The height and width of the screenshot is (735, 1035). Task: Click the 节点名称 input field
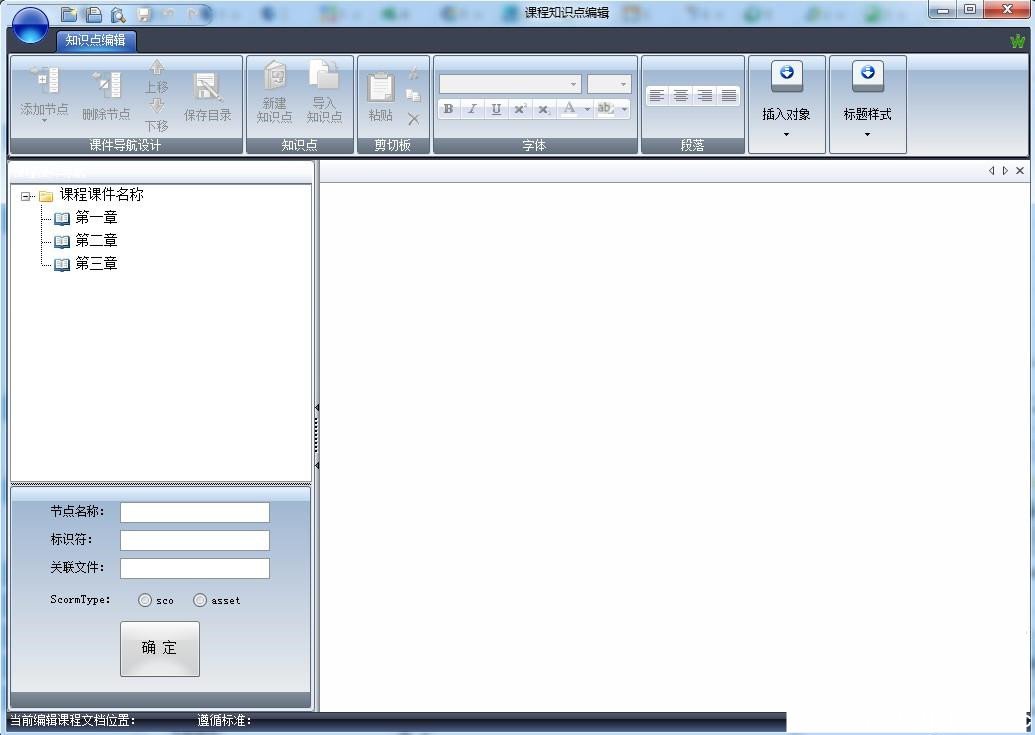click(x=195, y=512)
